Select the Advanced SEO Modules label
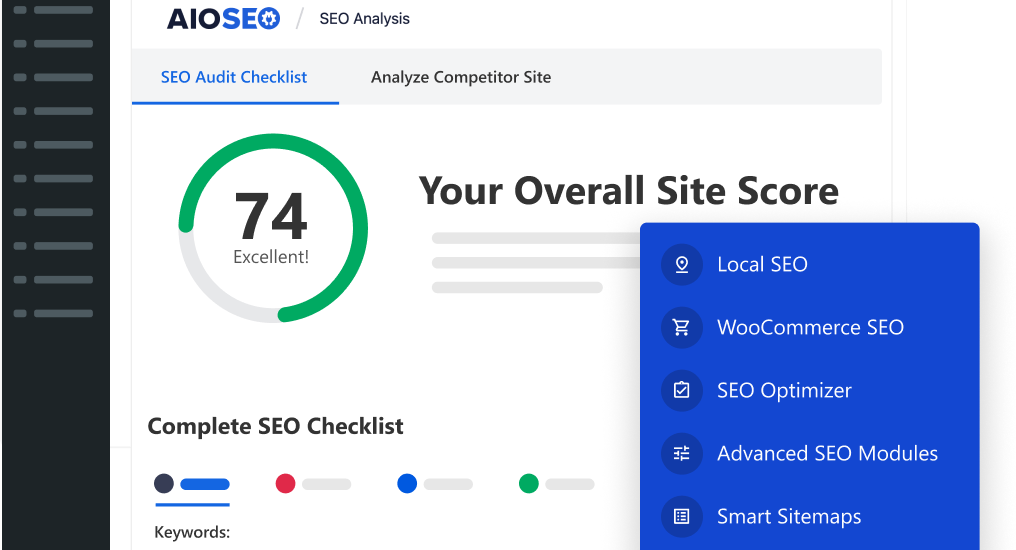The height and width of the screenshot is (550, 1016). click(x=827, y=453)
